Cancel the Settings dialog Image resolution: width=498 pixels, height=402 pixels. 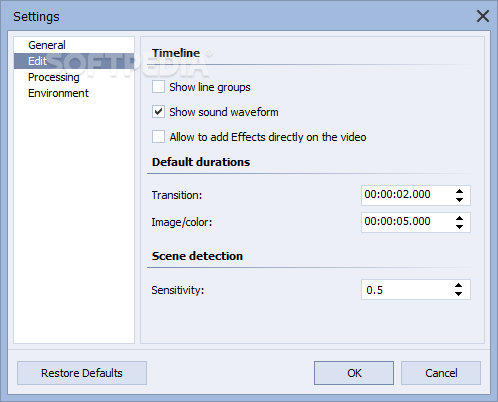(441, 373)
